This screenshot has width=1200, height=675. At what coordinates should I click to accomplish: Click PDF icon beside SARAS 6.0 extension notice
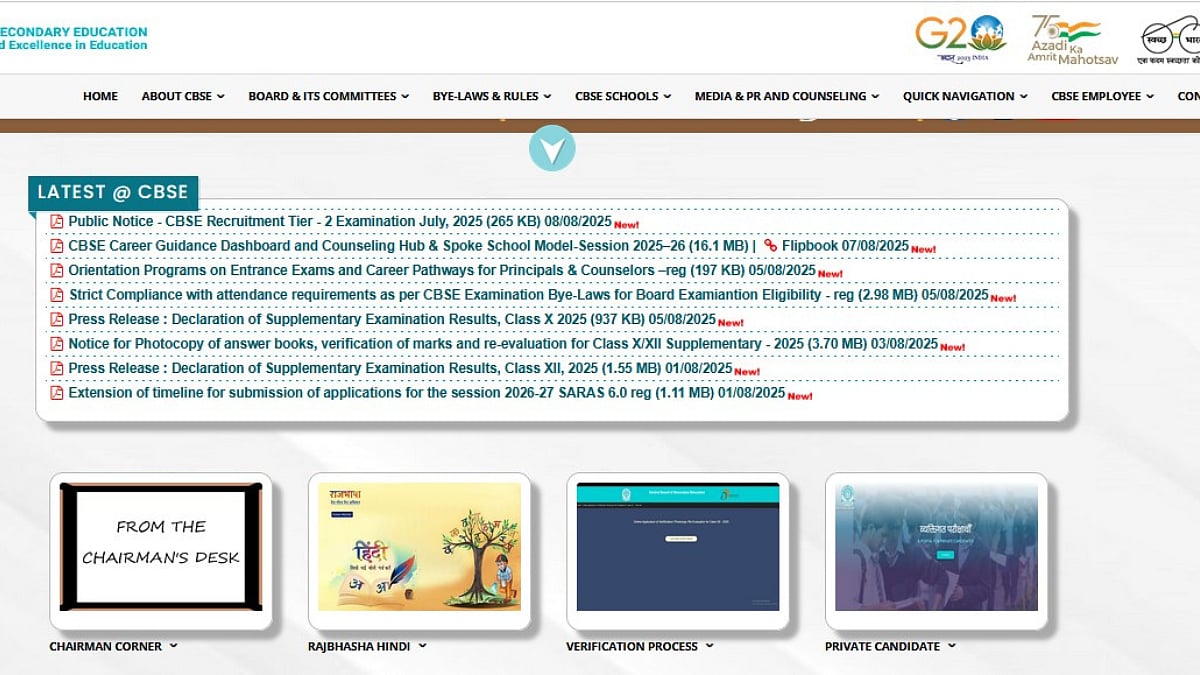[x=57, y=393]
